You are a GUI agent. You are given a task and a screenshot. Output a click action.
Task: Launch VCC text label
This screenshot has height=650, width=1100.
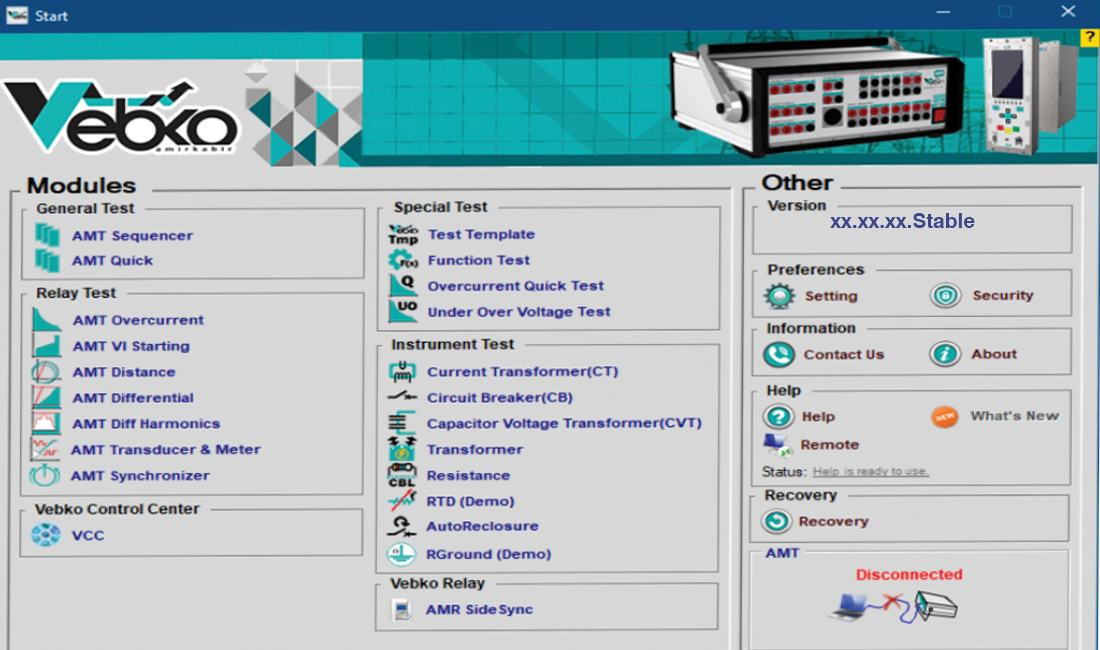pos(88,535)
